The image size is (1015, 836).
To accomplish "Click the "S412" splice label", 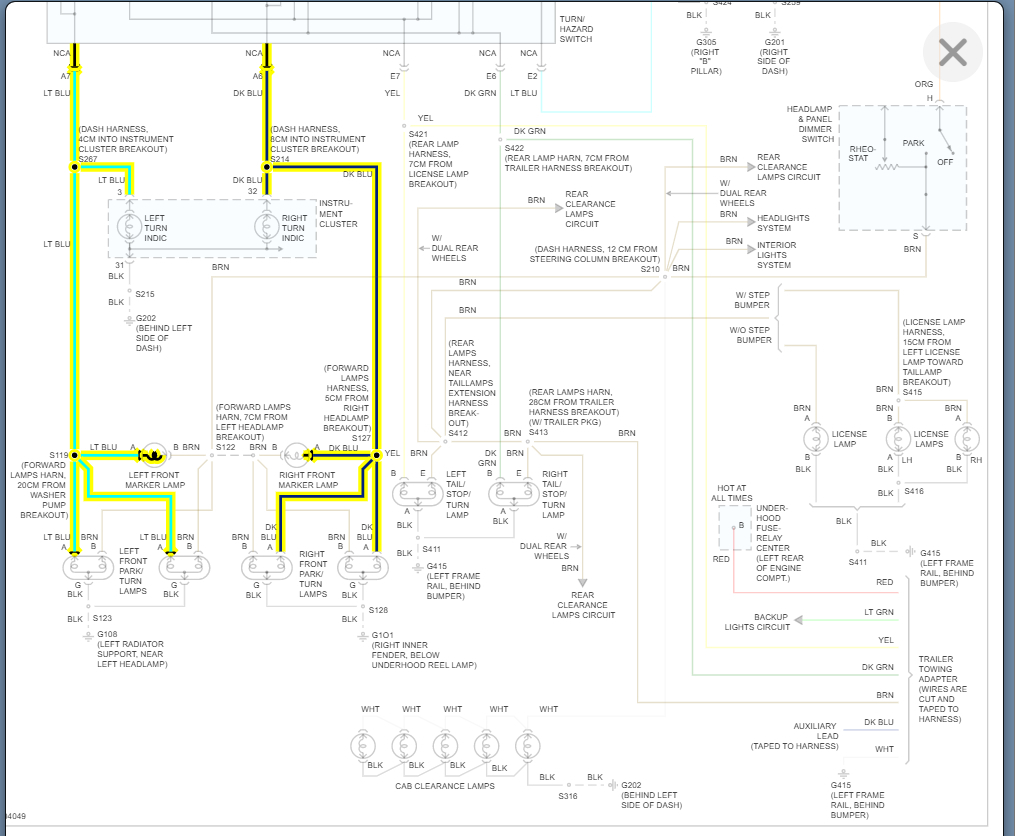I will (458, 433).
